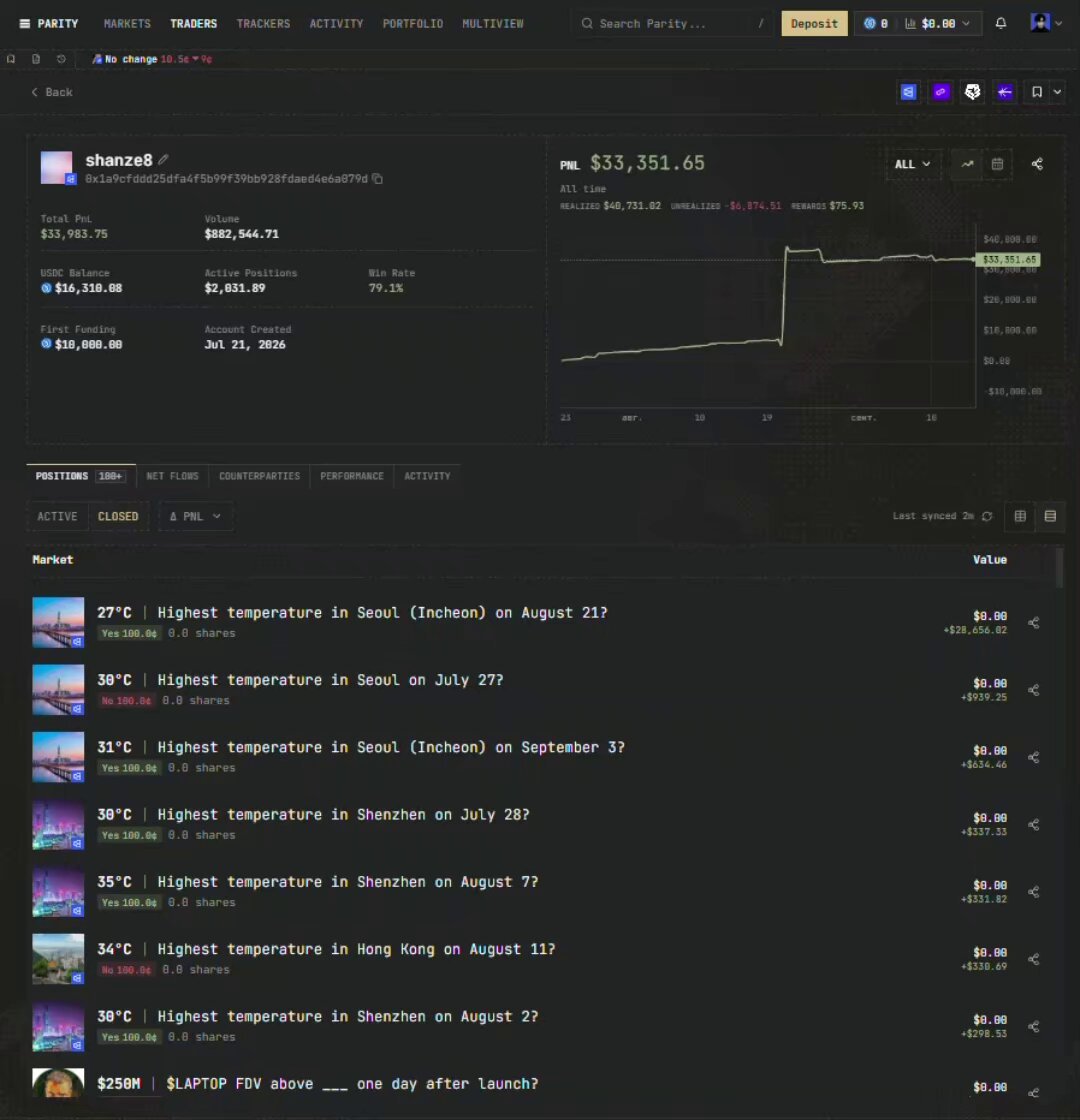Click the Search Parity input field
This screenshot has width=1080, height=1120.
(672, 24)
